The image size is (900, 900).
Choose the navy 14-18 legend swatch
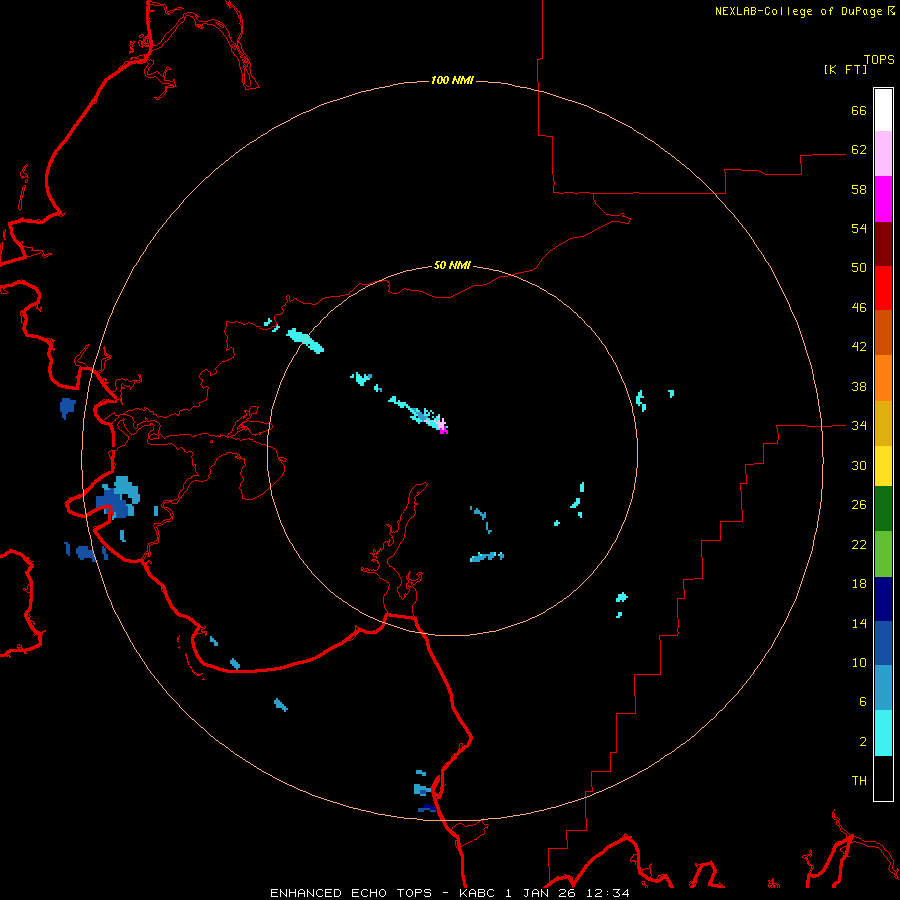pos(883,599)
